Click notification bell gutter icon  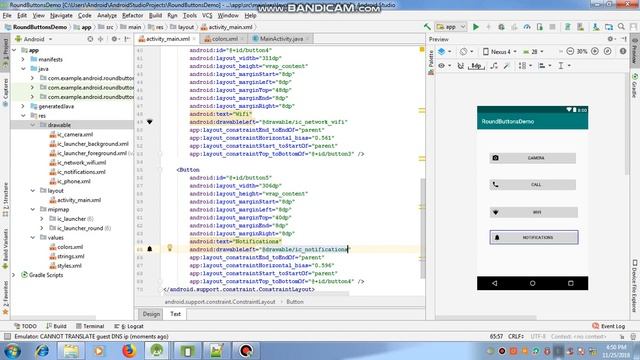tap(150, 249)
